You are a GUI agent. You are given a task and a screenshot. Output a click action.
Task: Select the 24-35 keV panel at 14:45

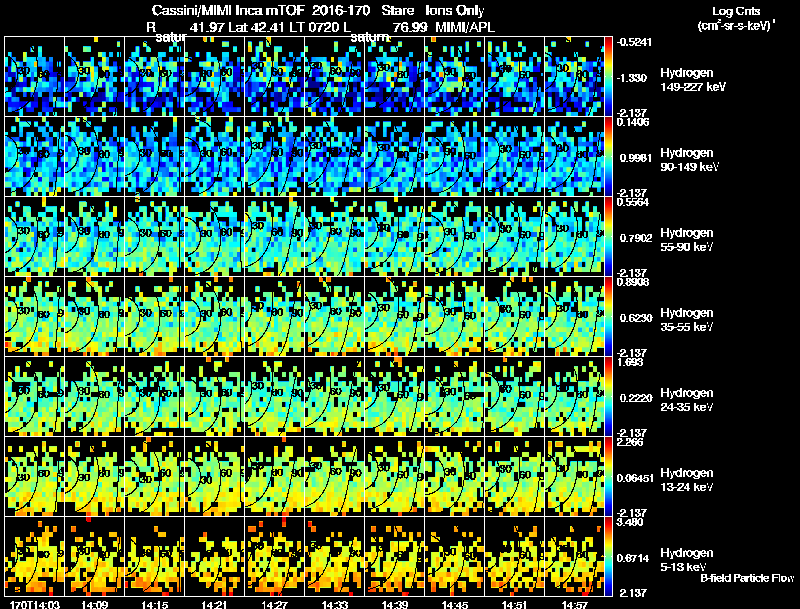[455, 397]
